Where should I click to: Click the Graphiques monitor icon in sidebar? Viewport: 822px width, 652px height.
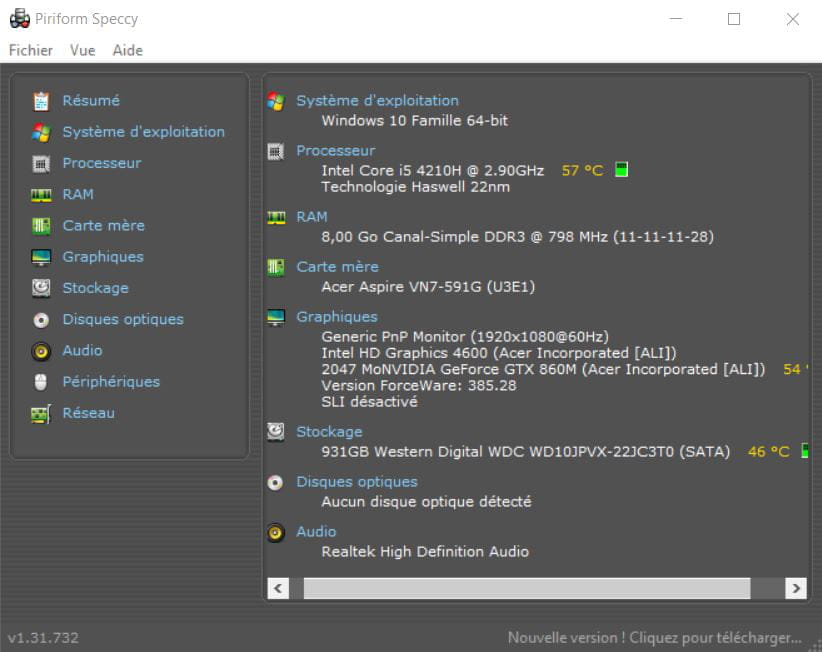pyautogui.click(x=41, y=257)
